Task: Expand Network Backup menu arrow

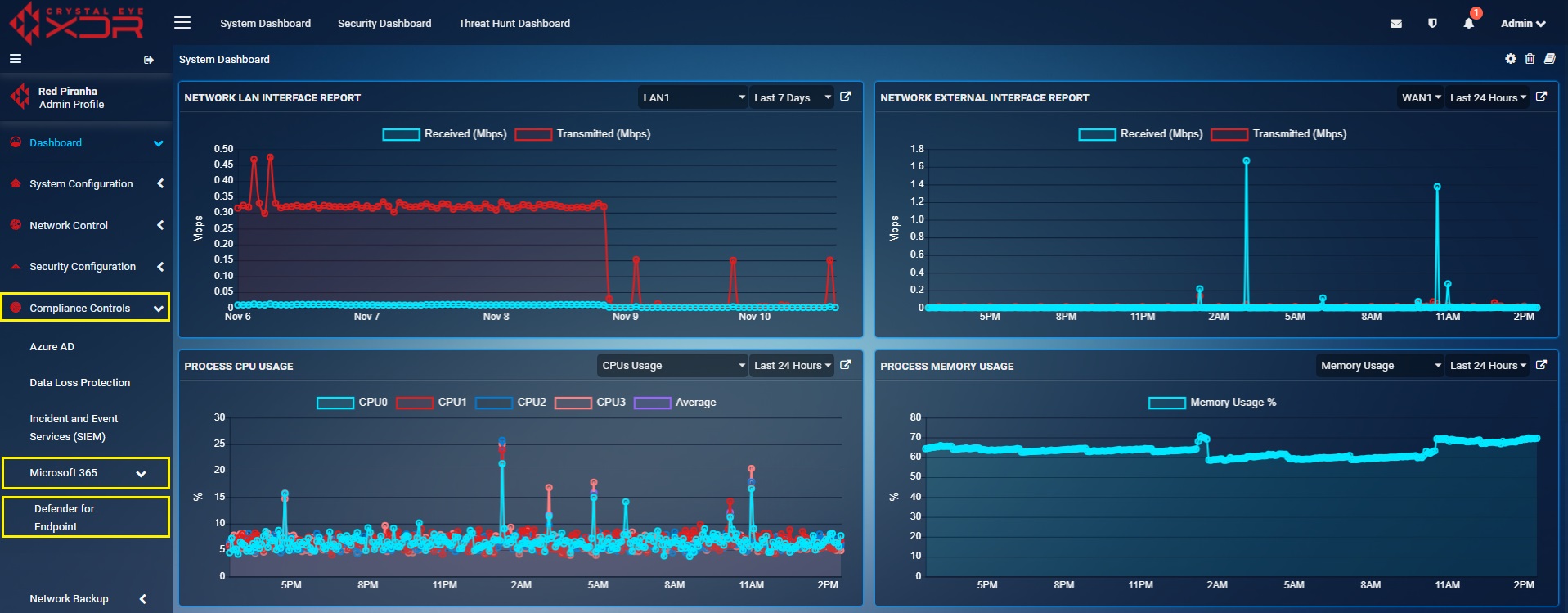Action: point(143,598)
